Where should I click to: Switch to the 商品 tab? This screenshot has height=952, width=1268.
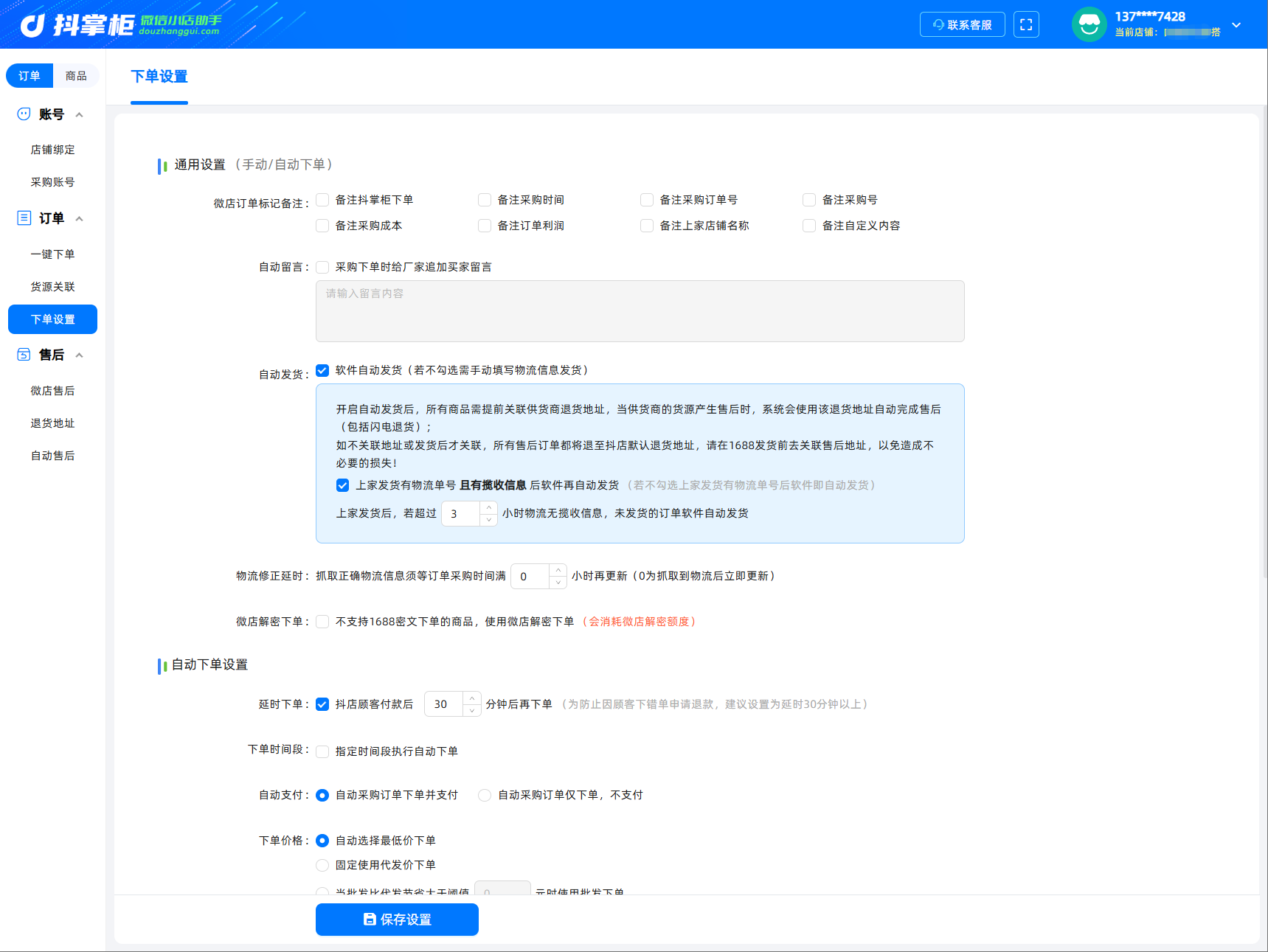click(x=76, y=75)
